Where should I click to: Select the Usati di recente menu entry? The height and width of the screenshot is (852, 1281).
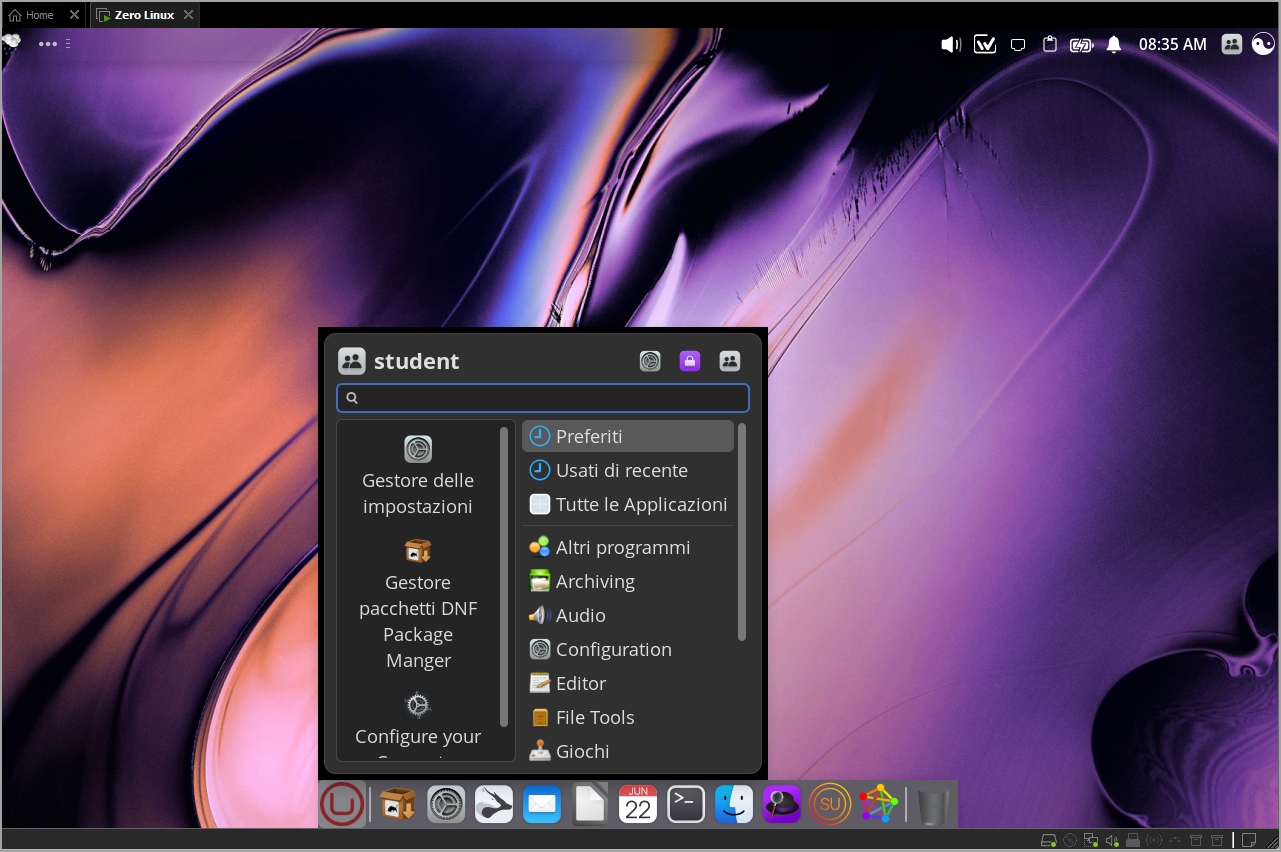pyautogui.click(x=621, y=470)
